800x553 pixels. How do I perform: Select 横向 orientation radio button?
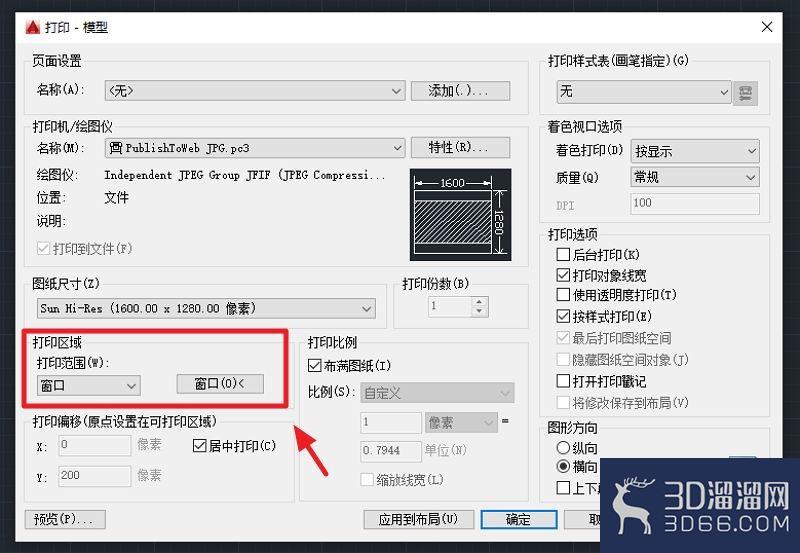pyautogui.click(x=563, y=466)
